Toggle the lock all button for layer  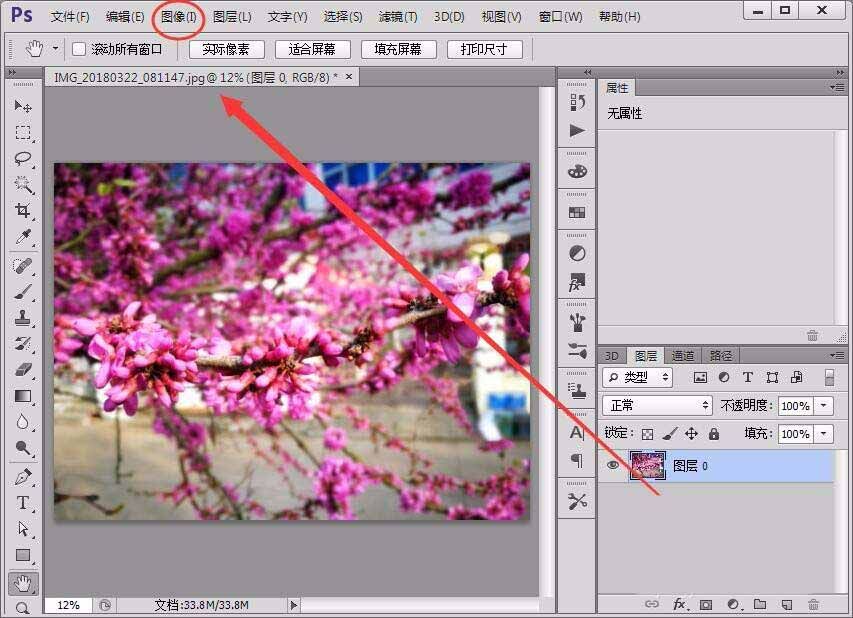pyautogui.click(x=713, y=434)
